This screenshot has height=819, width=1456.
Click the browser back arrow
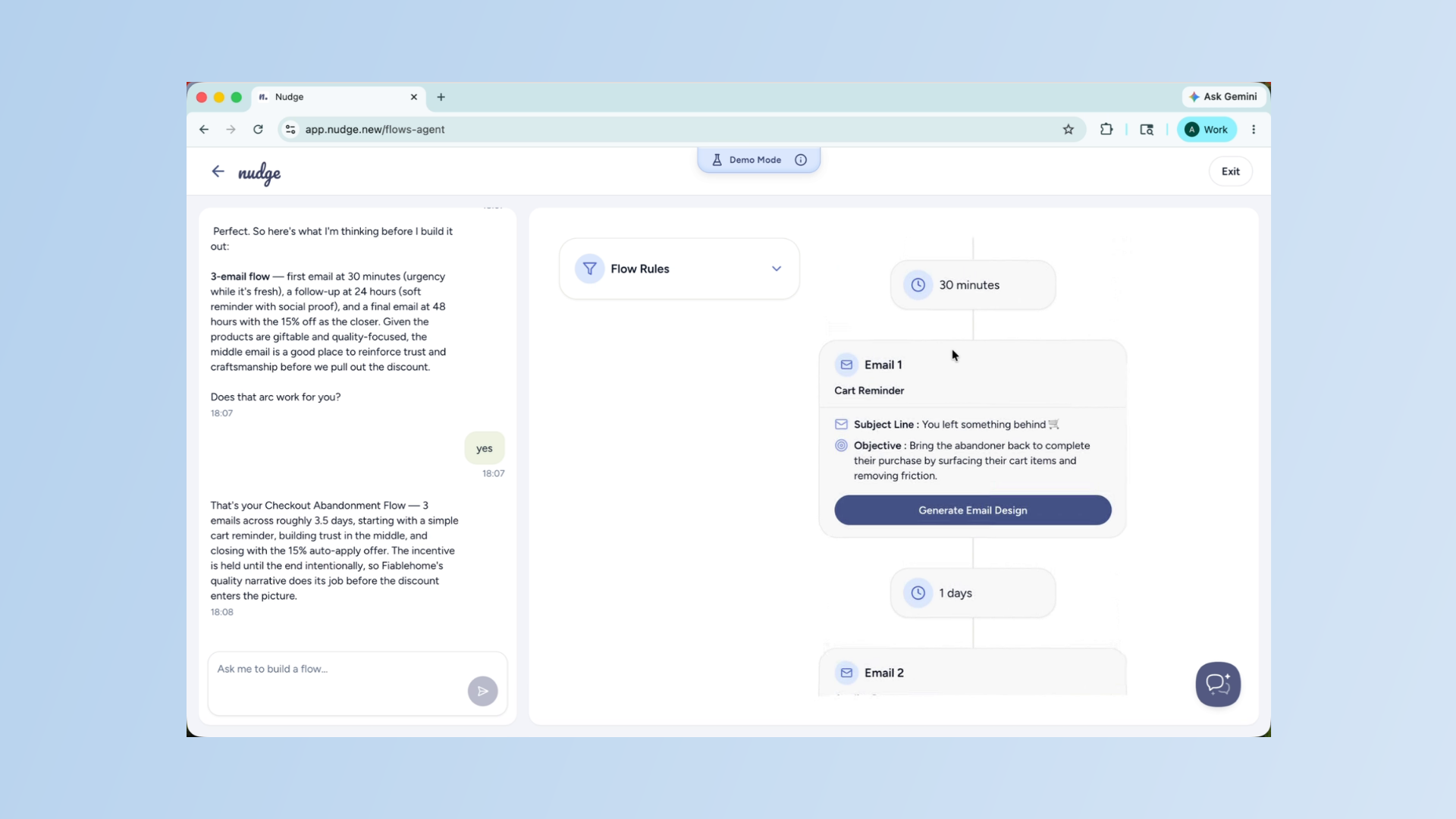(x=204, y=130)
